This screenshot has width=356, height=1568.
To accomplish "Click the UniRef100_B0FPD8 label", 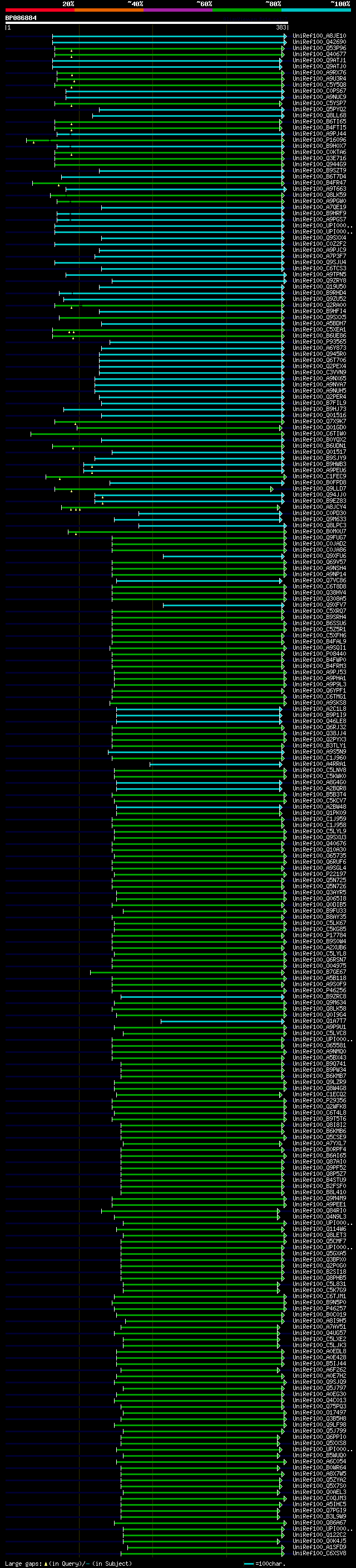I will [319, 483].
